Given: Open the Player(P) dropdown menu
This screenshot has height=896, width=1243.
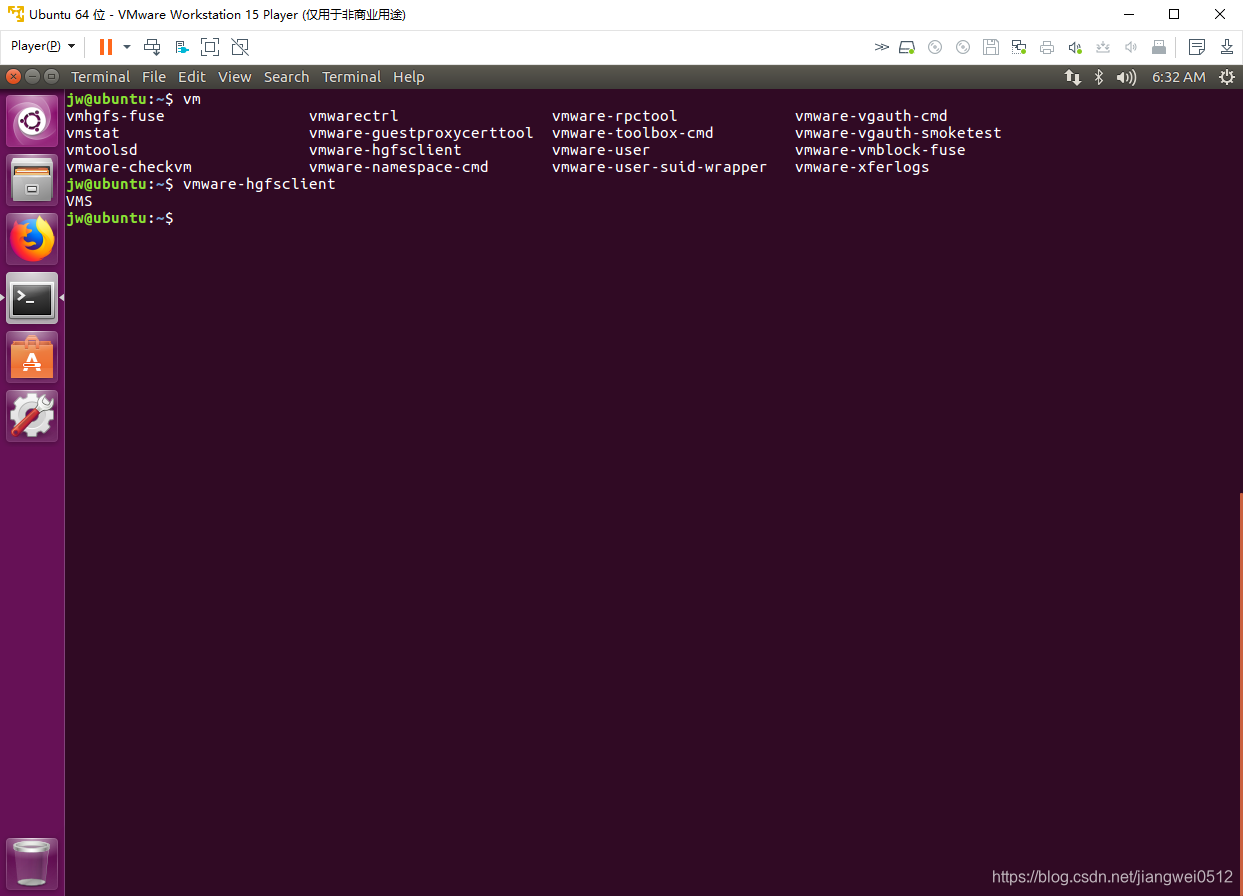Looking at the screenshot, I should coord(43,46).
